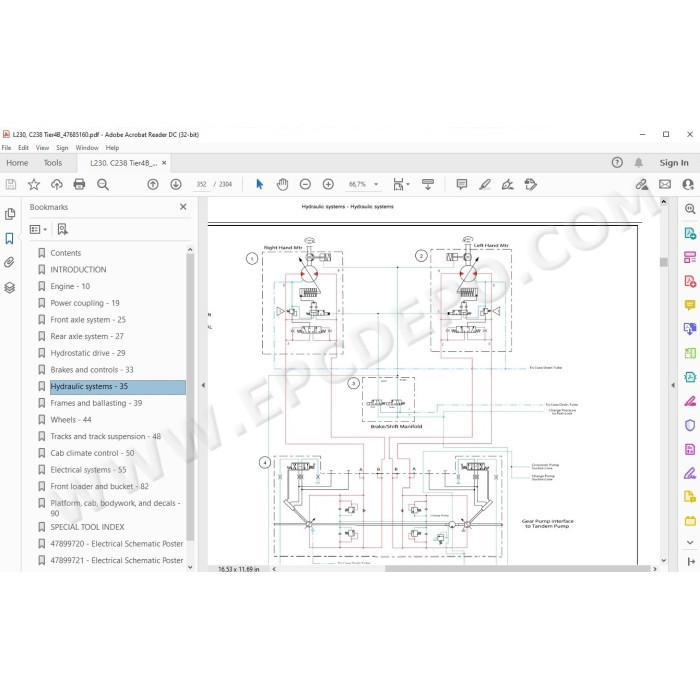Viewport: 700px width, 700px height.
Task: Open 47899720 - Electrical Schematic Poster bookmark
Action: click(117, 544)
